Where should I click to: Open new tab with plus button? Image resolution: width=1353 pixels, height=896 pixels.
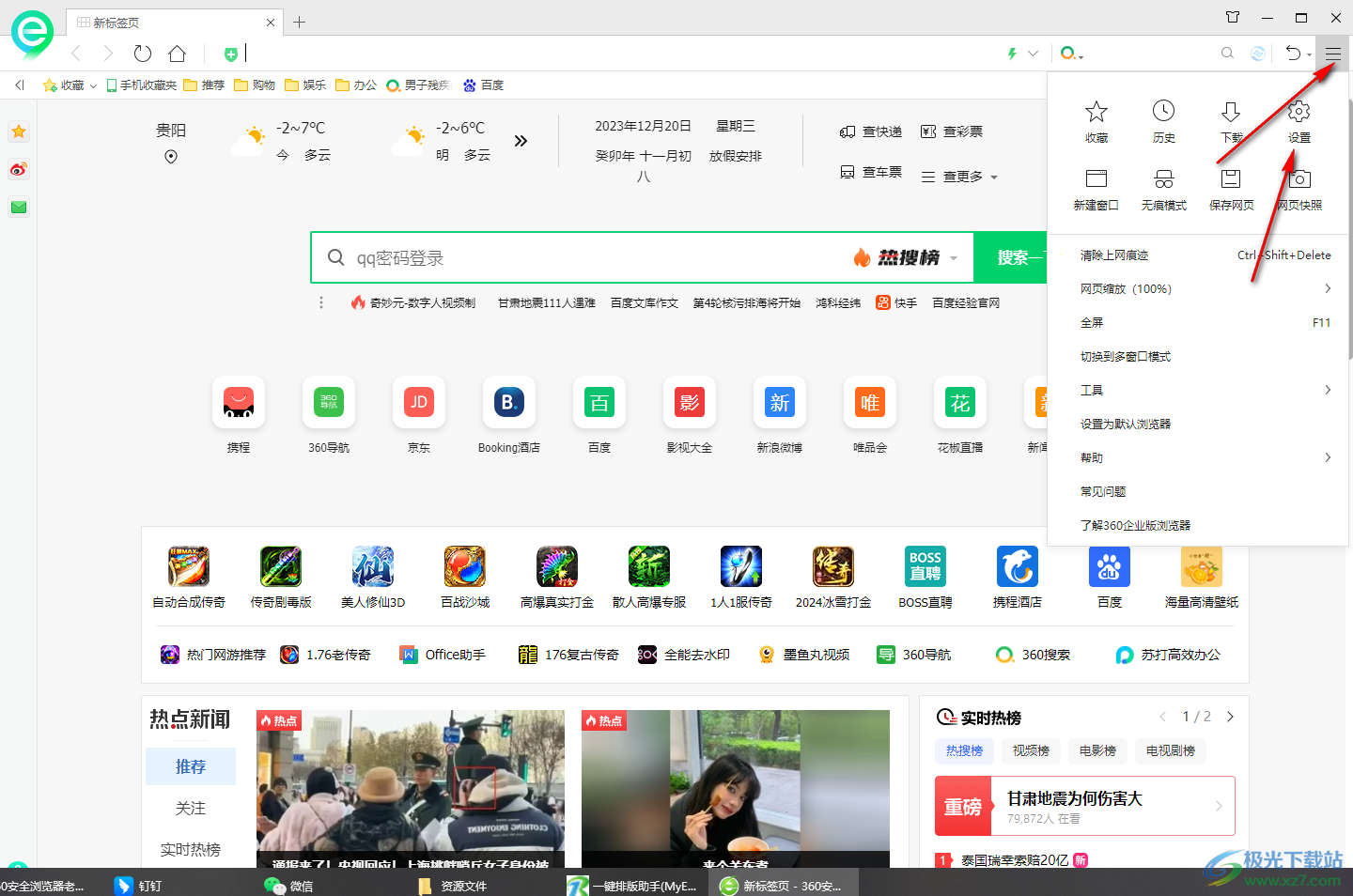tap(300, 22)
